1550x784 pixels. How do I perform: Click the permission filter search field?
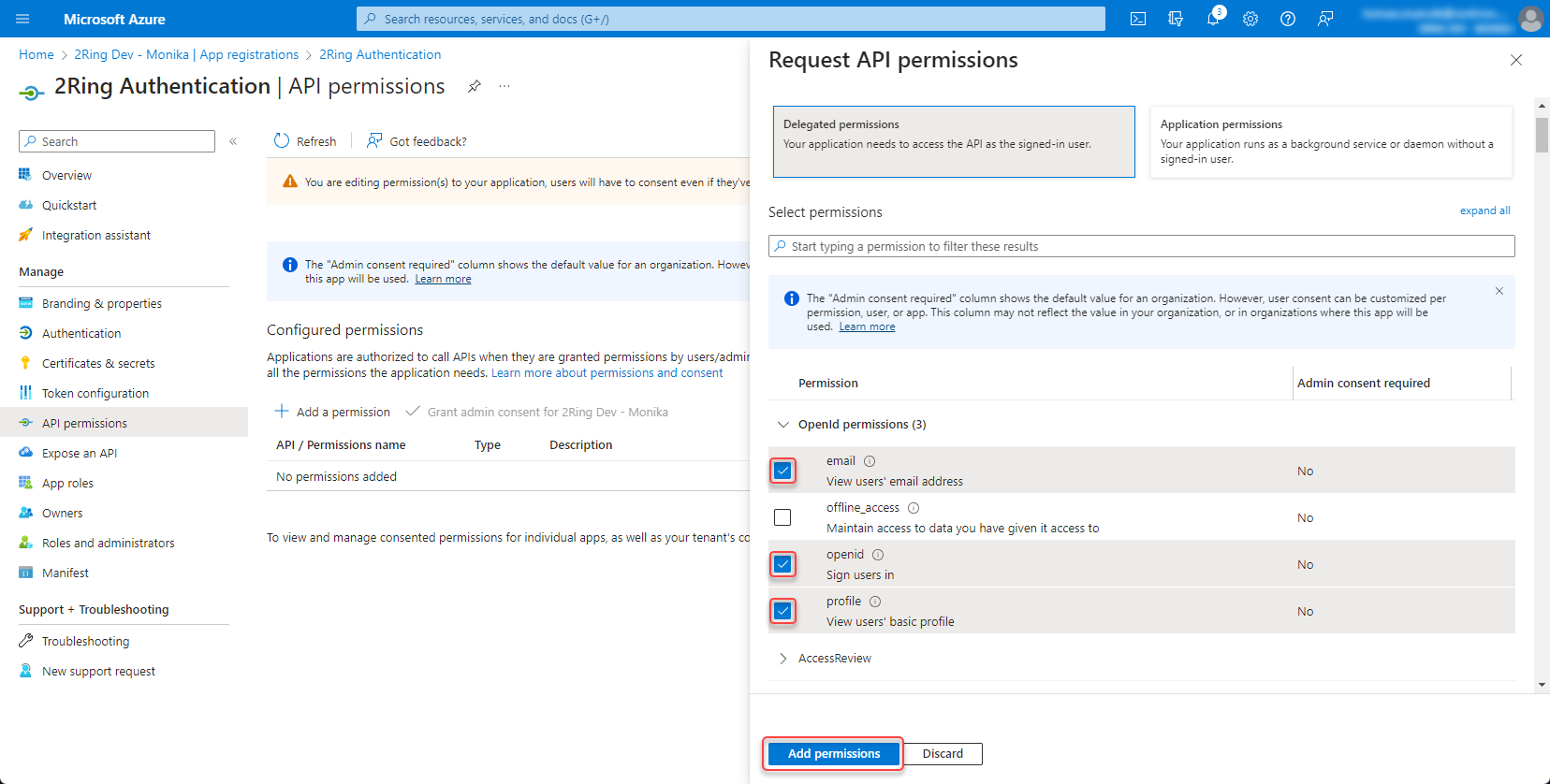coord(1142,246)
